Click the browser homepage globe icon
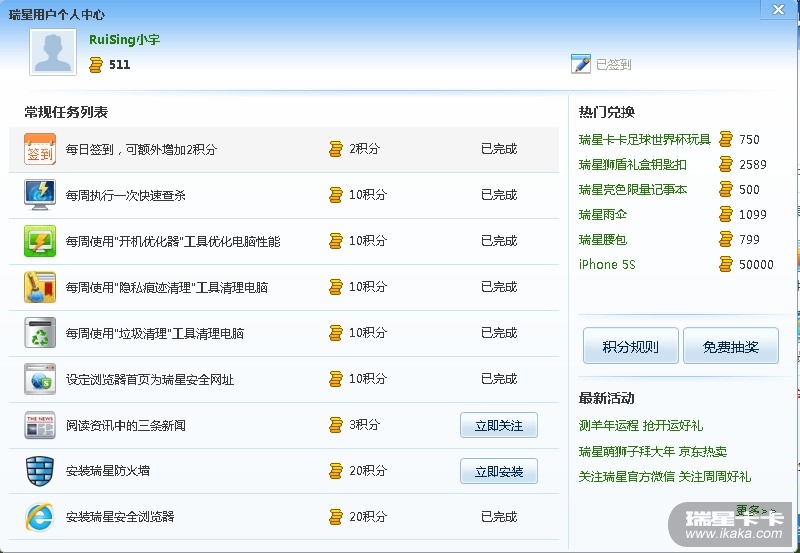The image size is (800, 553). click(40, 379)
